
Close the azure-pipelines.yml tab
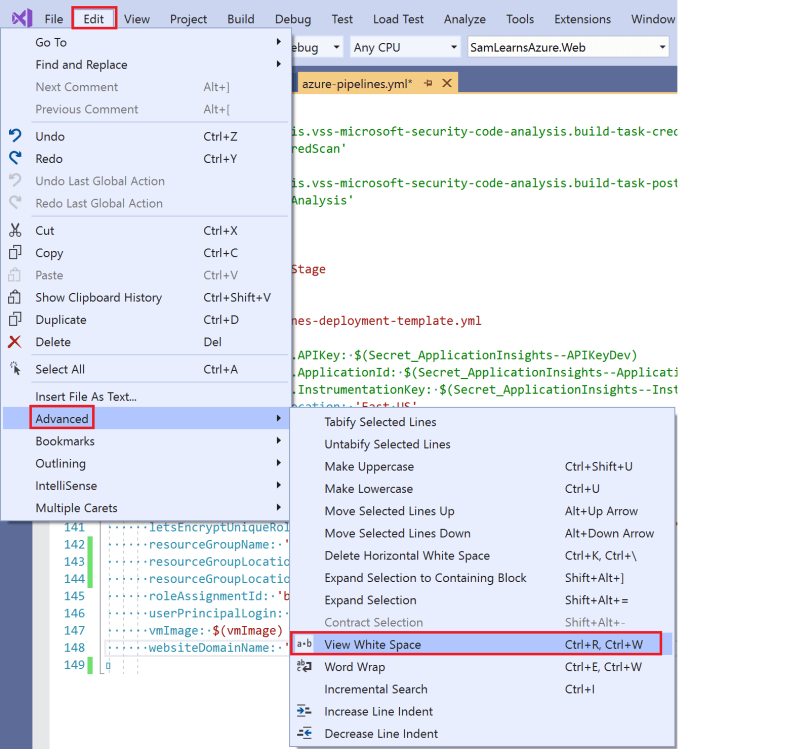pos(447,83)
